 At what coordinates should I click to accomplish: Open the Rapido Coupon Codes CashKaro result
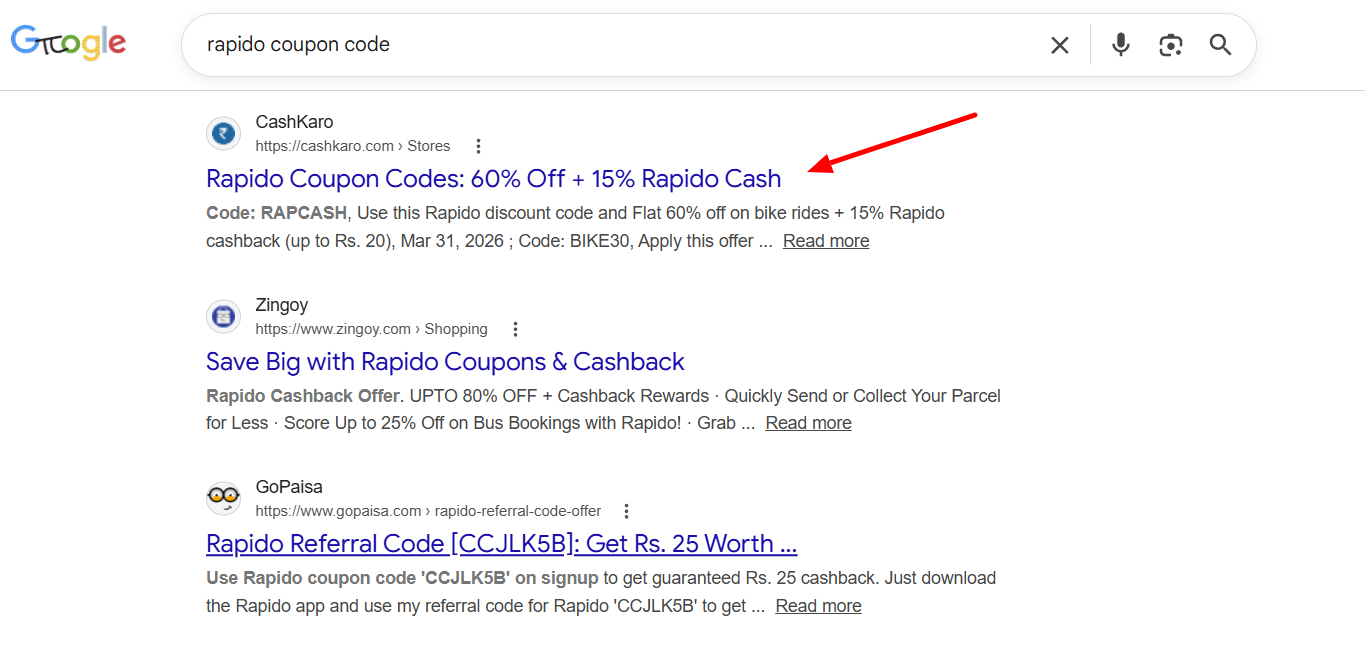point(493,178)
